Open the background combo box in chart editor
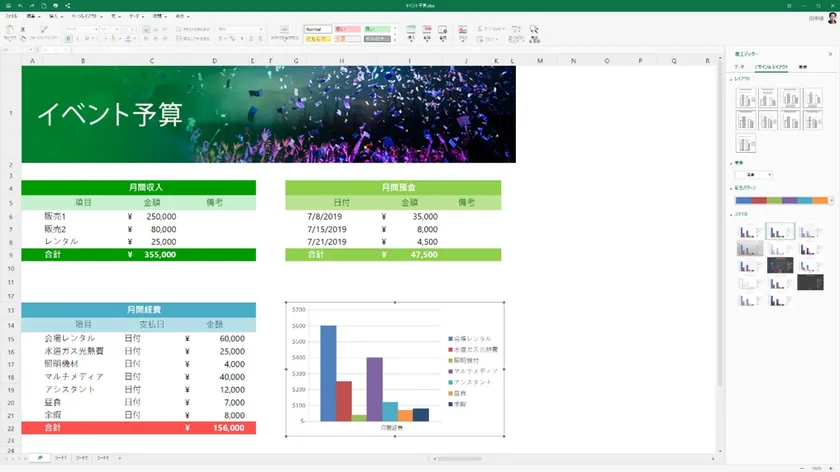 pyautogui.click(x=752, y=174)
